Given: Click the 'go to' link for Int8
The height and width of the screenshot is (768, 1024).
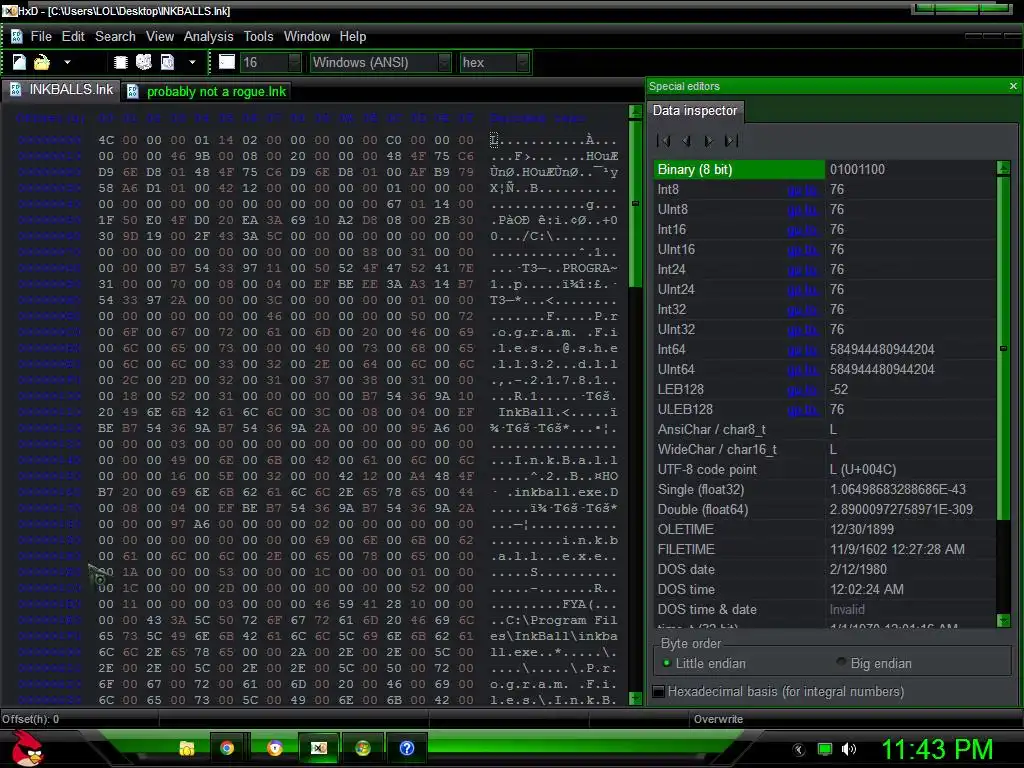Looking at the screenshot, I should (803, 190).
